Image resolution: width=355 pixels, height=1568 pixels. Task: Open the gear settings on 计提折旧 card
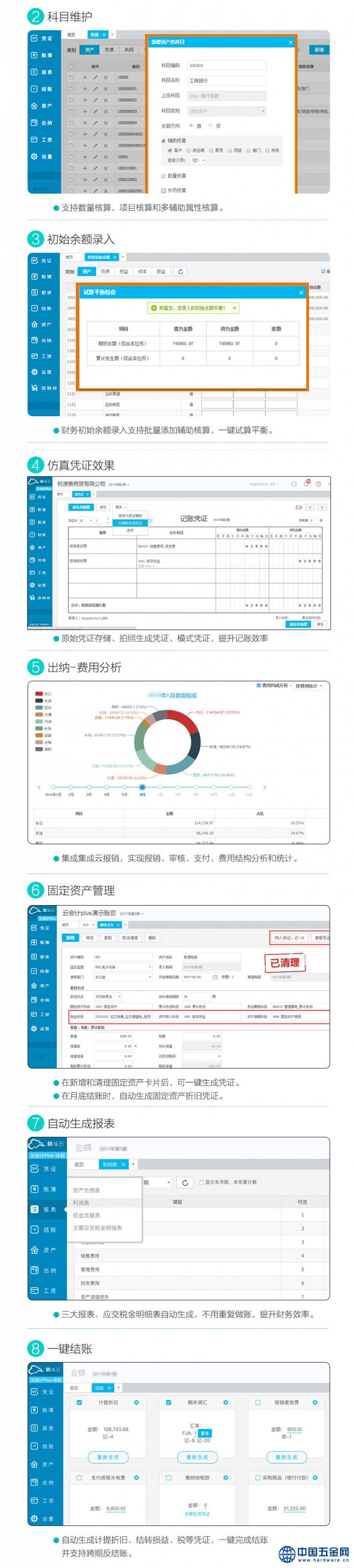[x=136, y=1403]
